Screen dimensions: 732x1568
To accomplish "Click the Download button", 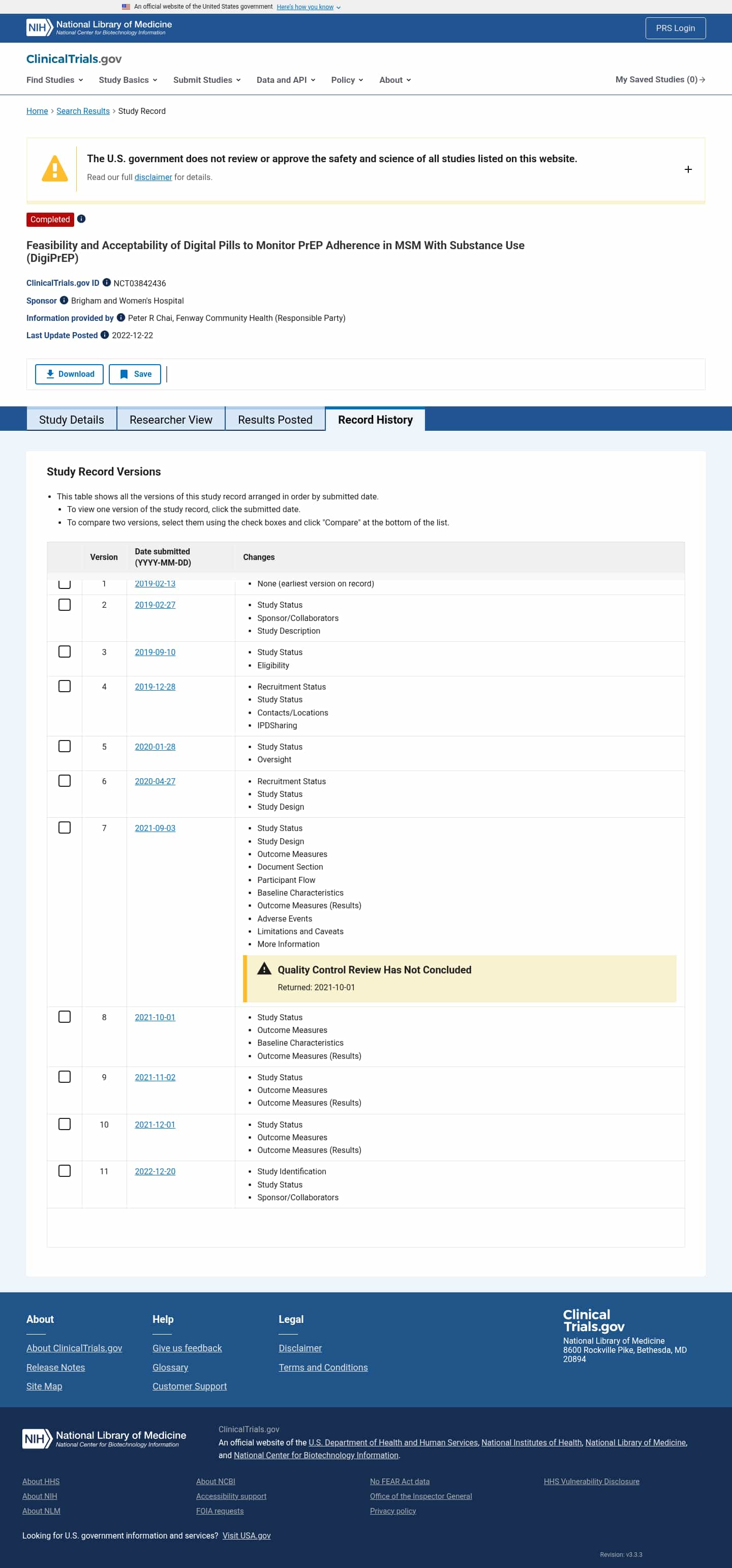I will click(x=69, y=374).
